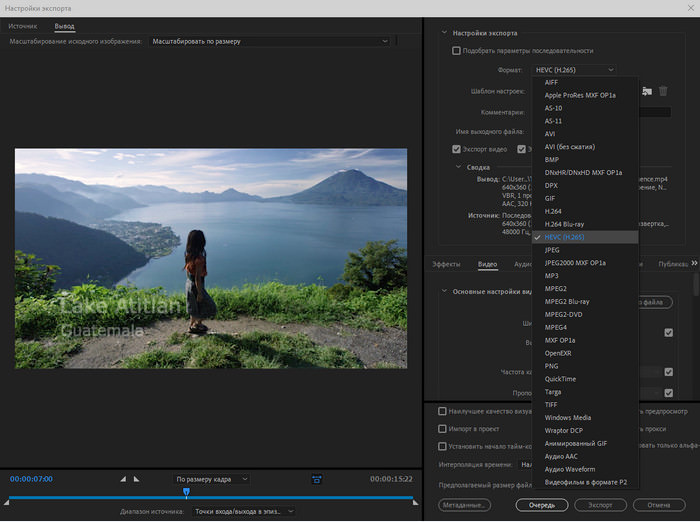Click the current timecode 00:00:07:00

coord(31,479)
